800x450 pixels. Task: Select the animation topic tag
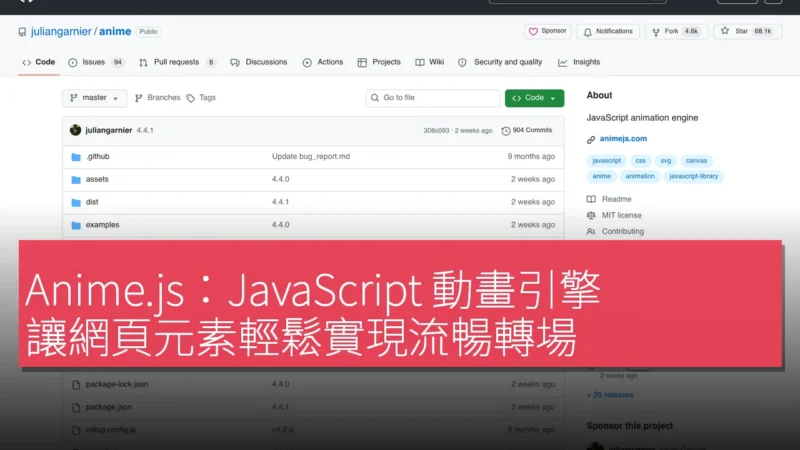pos(640,177)
